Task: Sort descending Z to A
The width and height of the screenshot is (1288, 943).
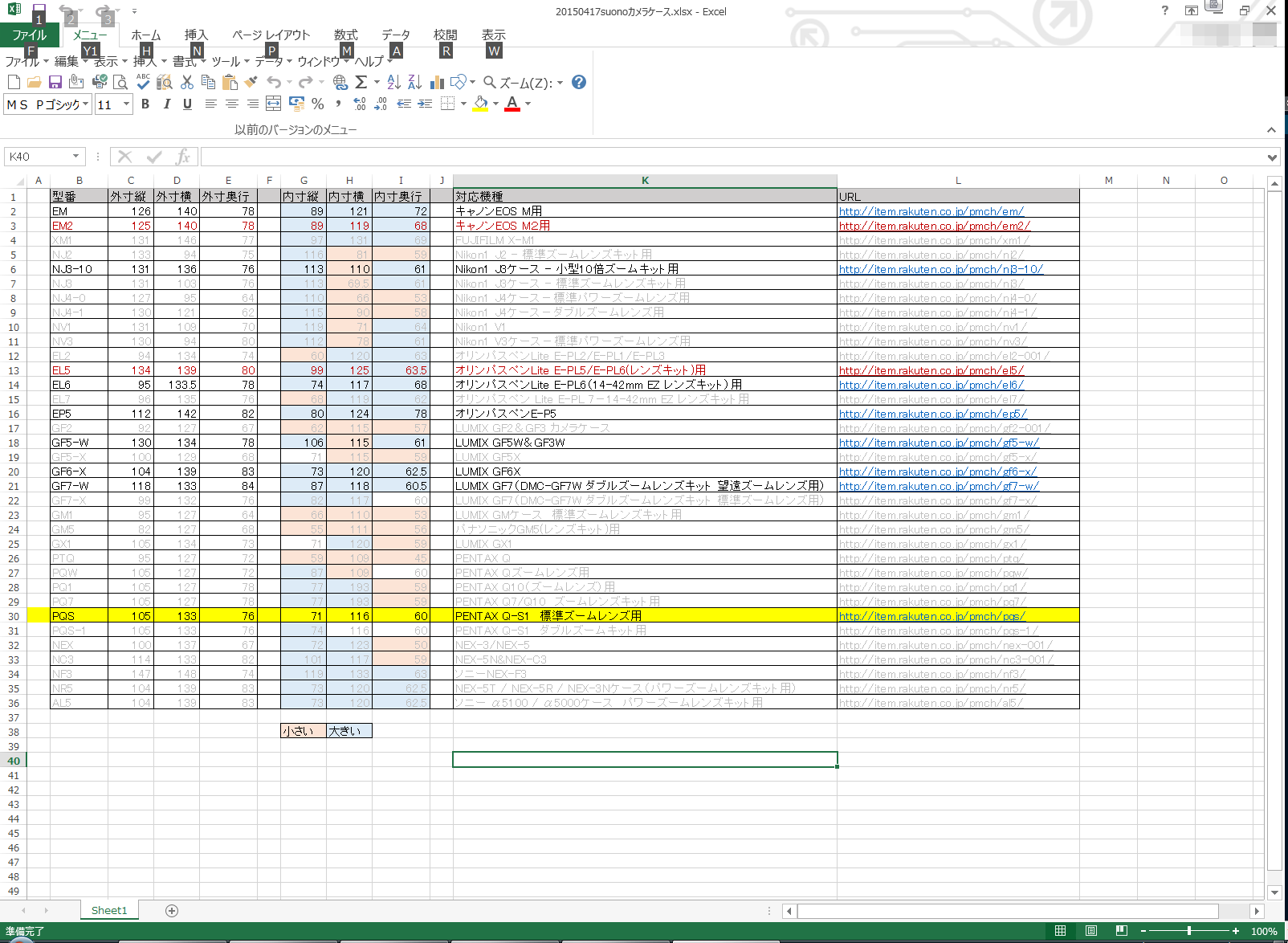Action: 414,82
